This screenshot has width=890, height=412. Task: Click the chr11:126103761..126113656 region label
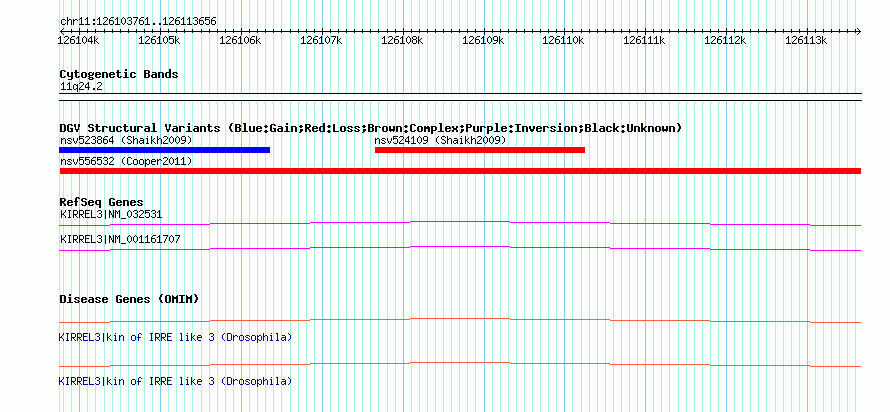pos(138,22)
